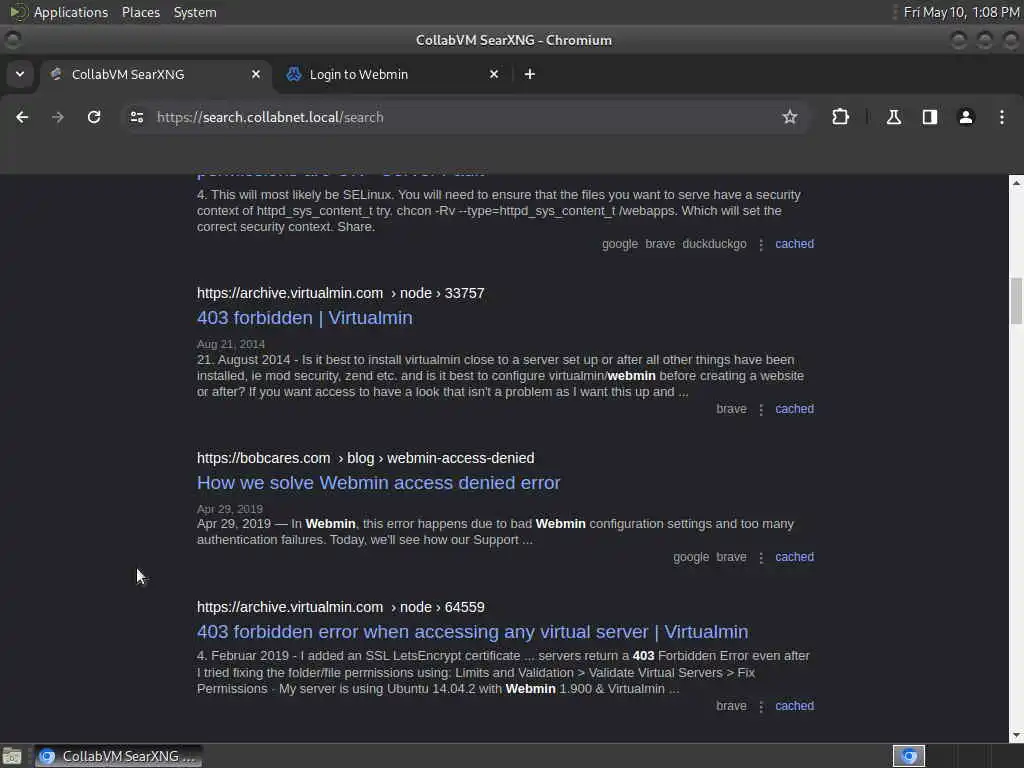Expand options dots for node 64559 result
The height and width of the screenshot is (768, 1024).
[x=761, y=707]
